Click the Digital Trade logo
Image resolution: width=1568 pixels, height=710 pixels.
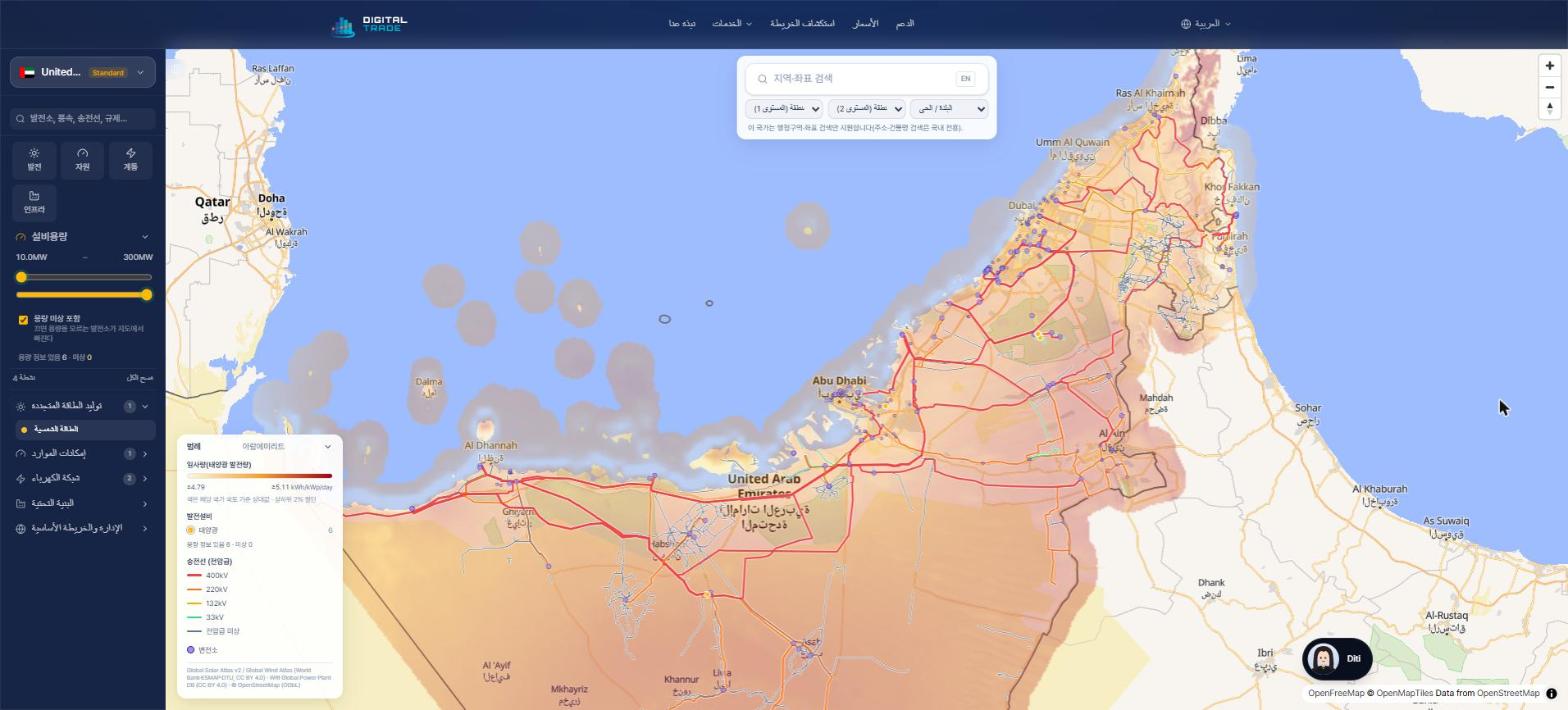pos(370,24)
